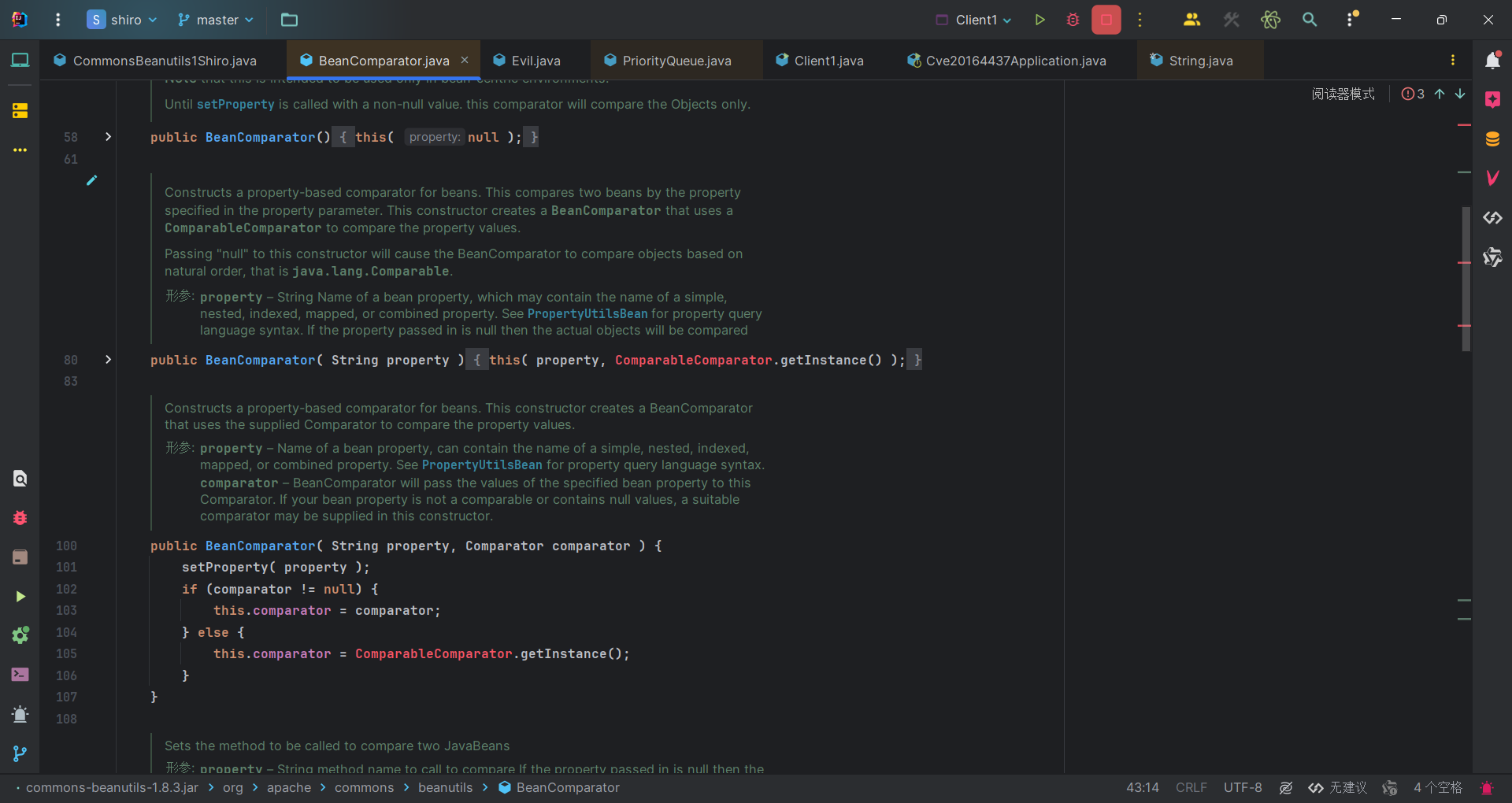Open the editor tabs options menu
The image size is (1512, 803).
[x=1453, y=60]
